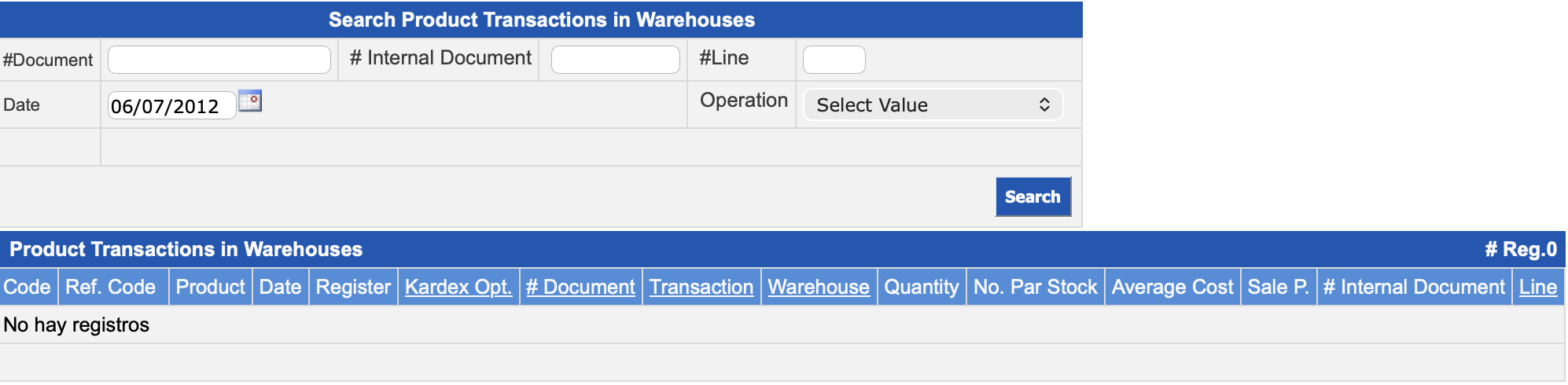Viewport: 1568px width, 385px height.
Task: Sort by Line column link
Action: pyautogui.click(x=1537, y=288)
